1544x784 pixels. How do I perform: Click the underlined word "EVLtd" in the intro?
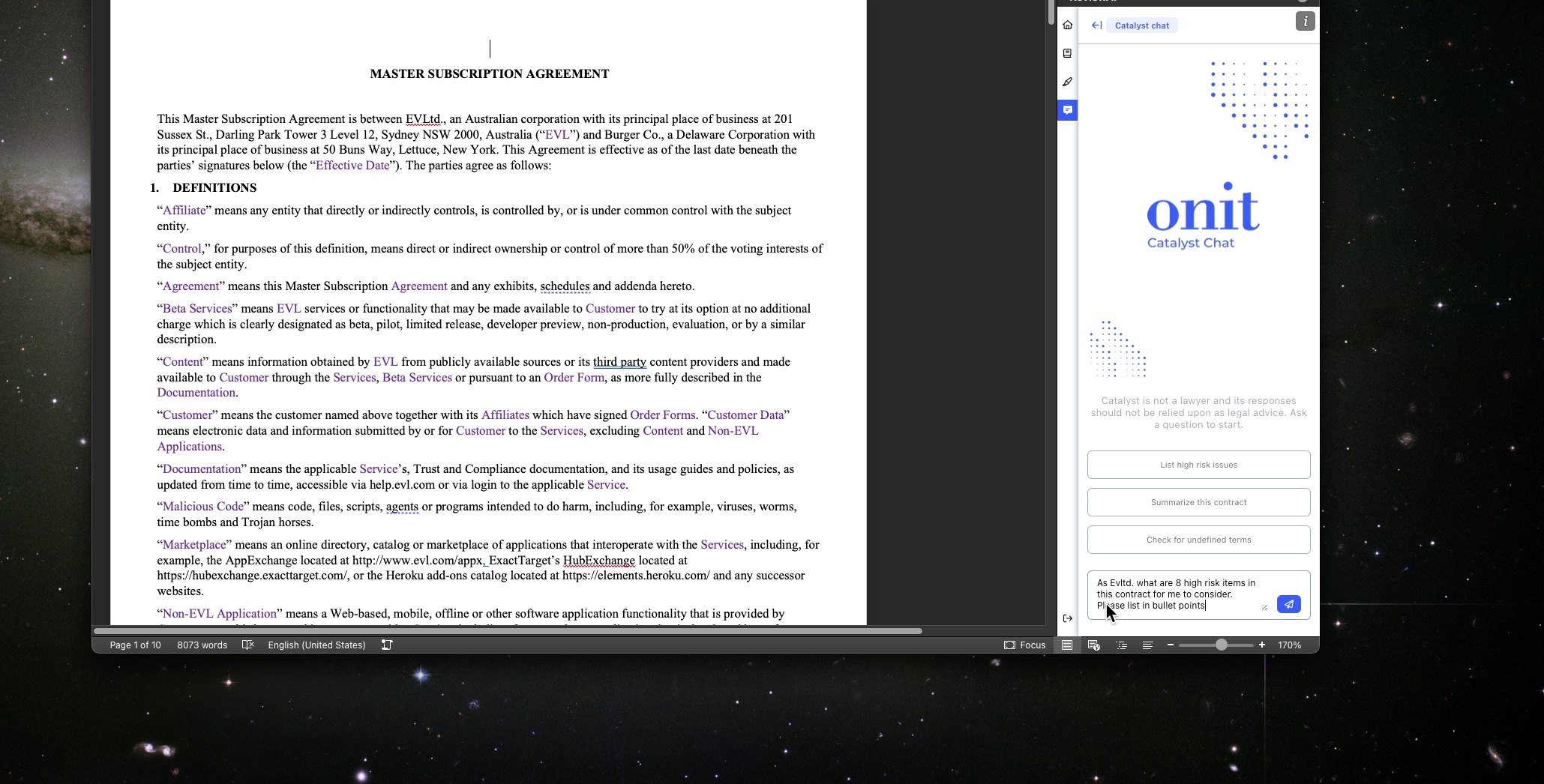(x=423, y=119)
